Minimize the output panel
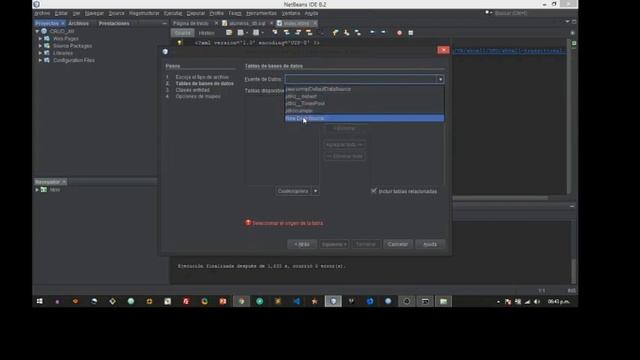 [572, 207]
